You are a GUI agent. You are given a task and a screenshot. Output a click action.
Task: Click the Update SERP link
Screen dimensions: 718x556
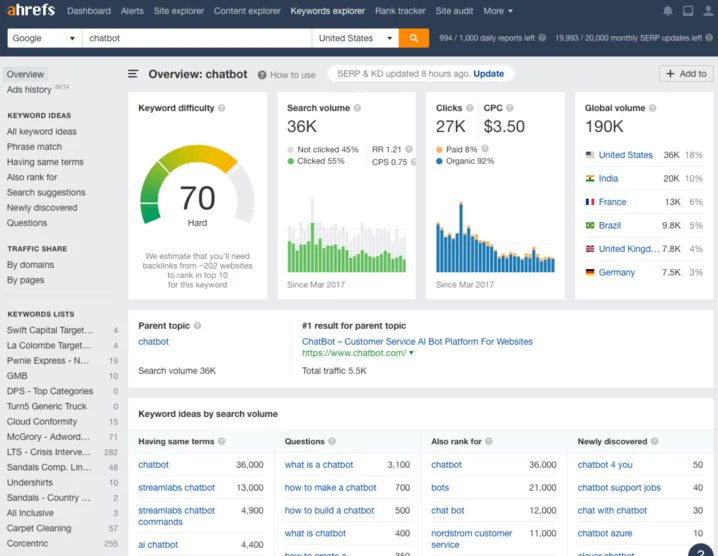[x=489, y=74]
